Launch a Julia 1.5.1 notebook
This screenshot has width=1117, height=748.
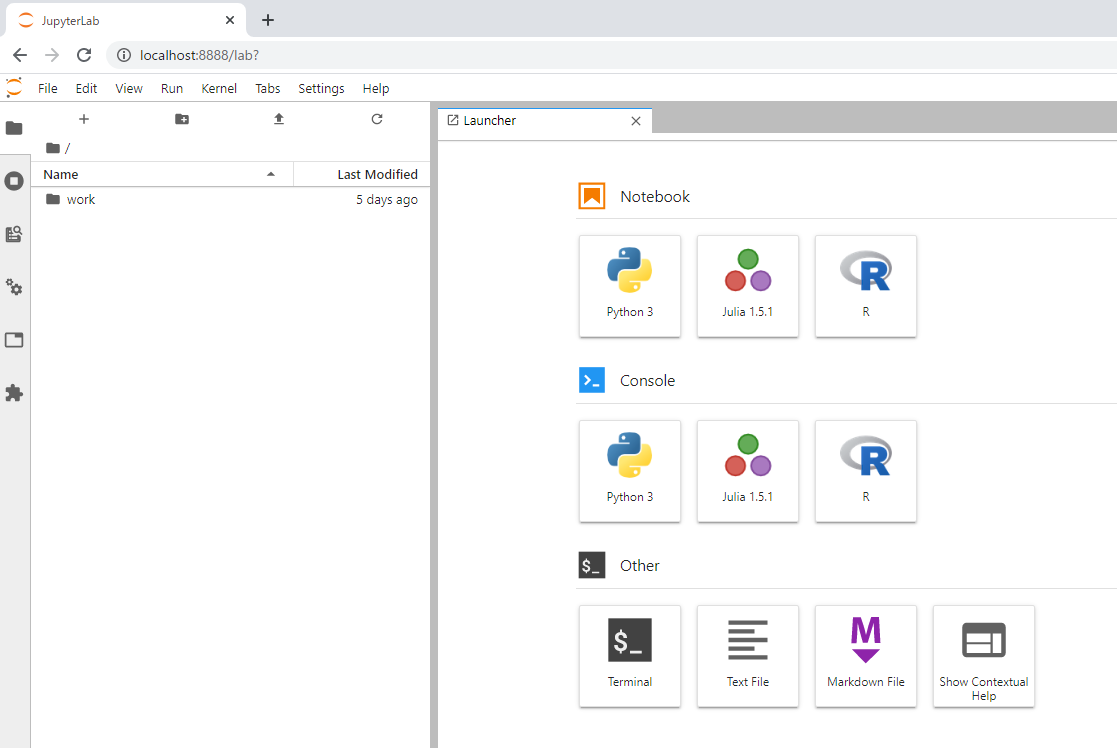pyautogui.click(x=748, y=286)
